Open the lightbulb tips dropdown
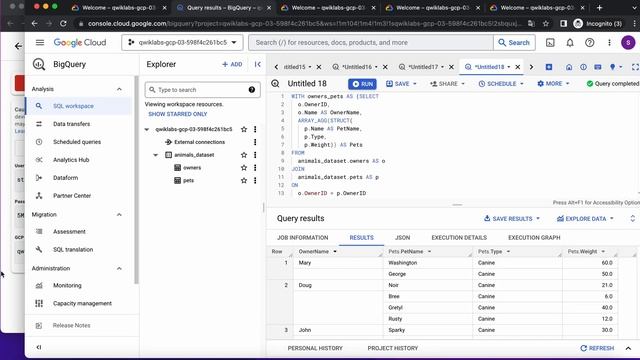 coord(616,67)
